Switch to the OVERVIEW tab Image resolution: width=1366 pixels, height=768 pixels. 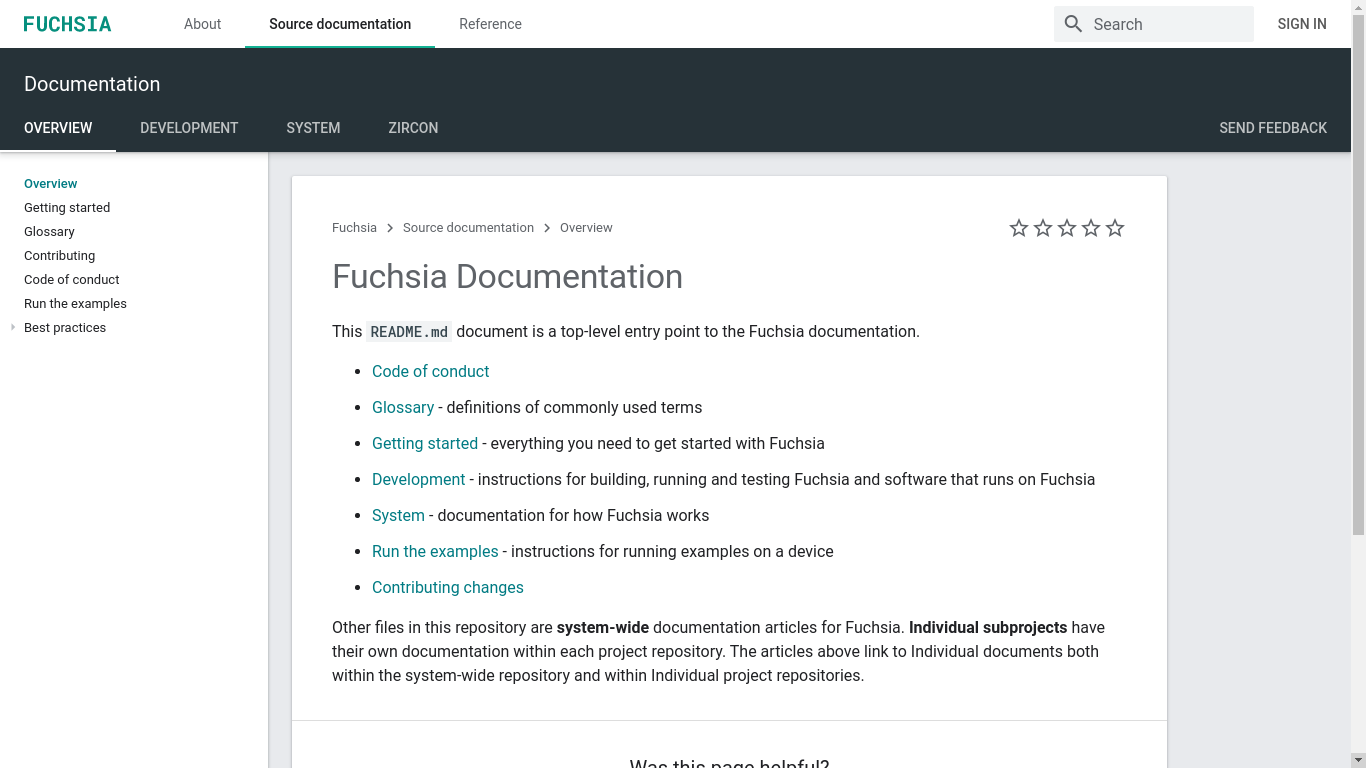point(58,128)
